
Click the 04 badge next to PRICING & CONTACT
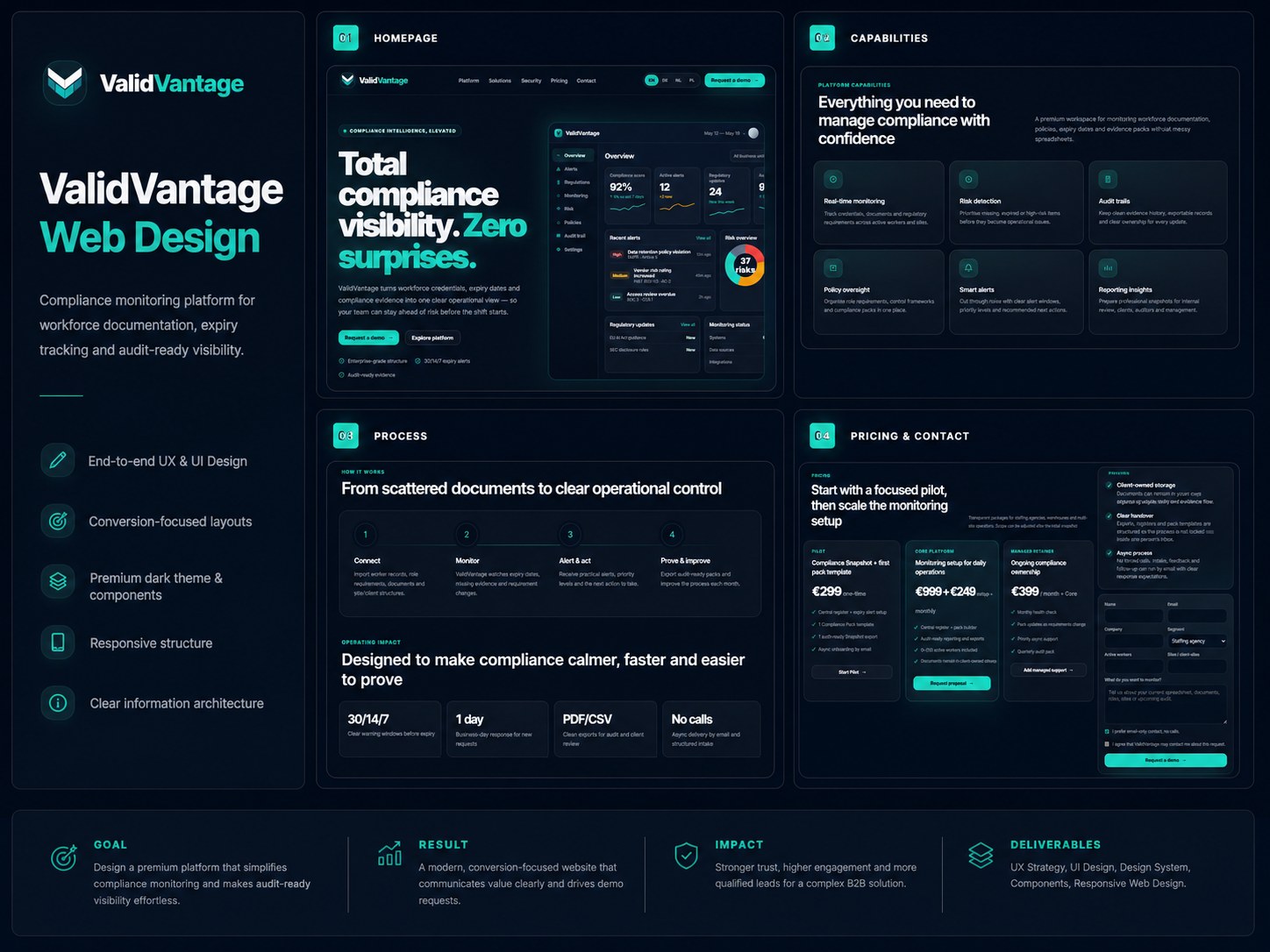[x=823, y=436]
